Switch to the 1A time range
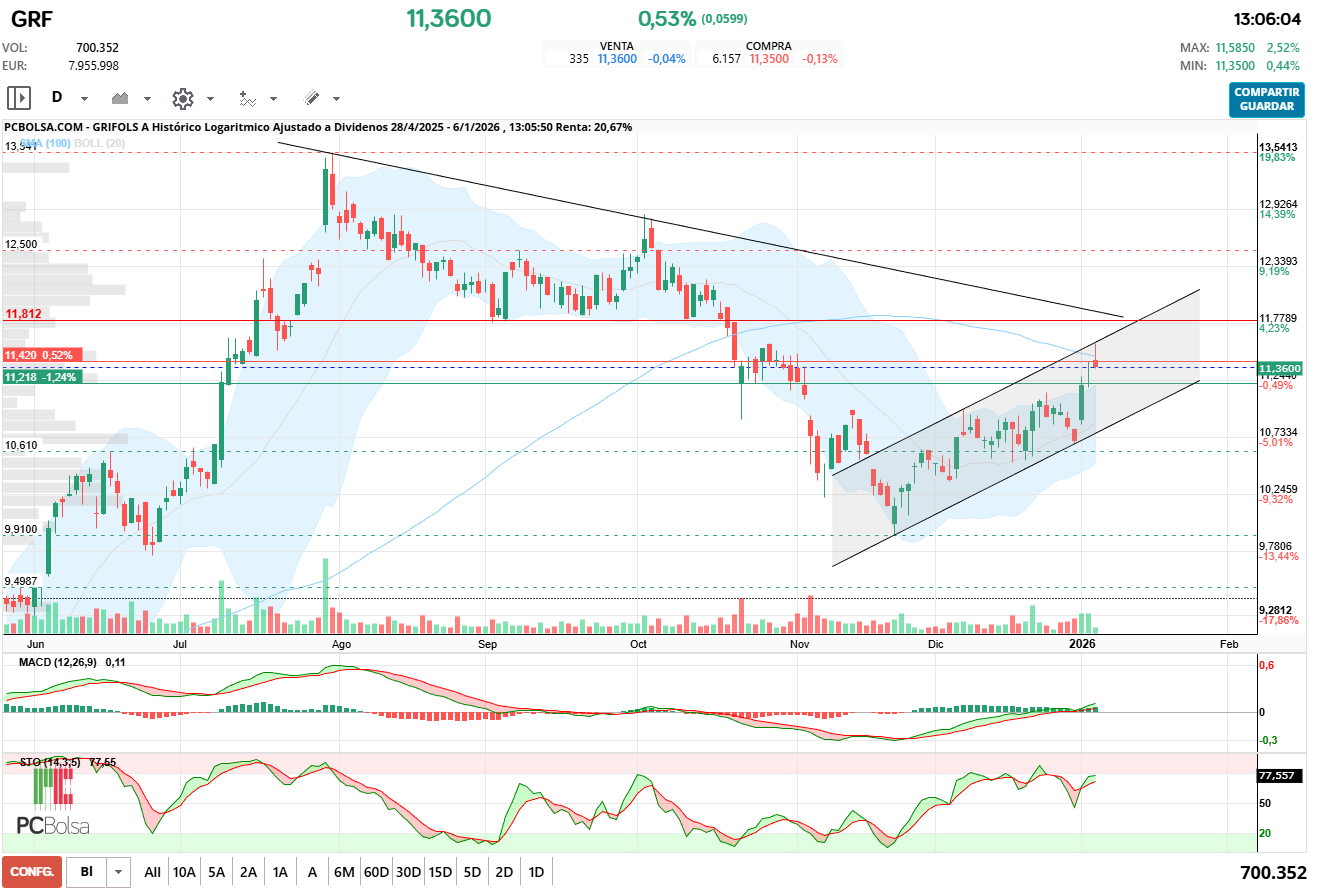Image resolution: width=1320 pixels, height=893 pixels. (280, 872)
